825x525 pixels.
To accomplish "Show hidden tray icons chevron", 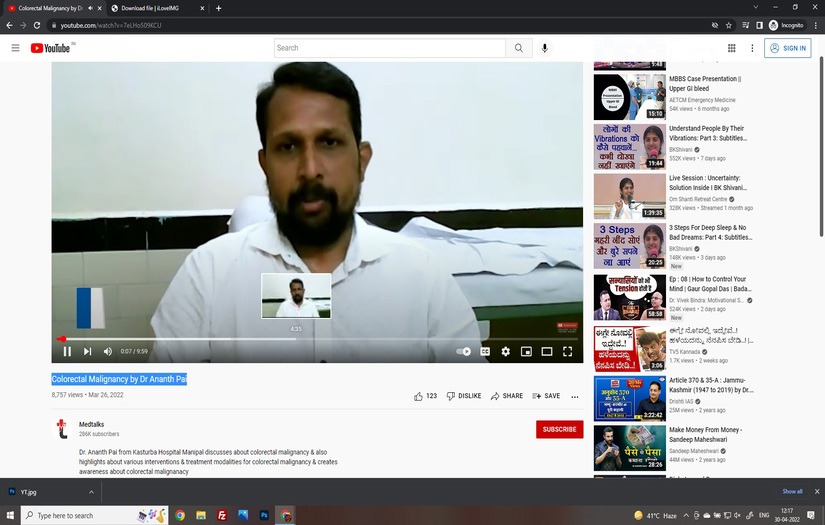I will pyautogui.click(x=686, y=516).
